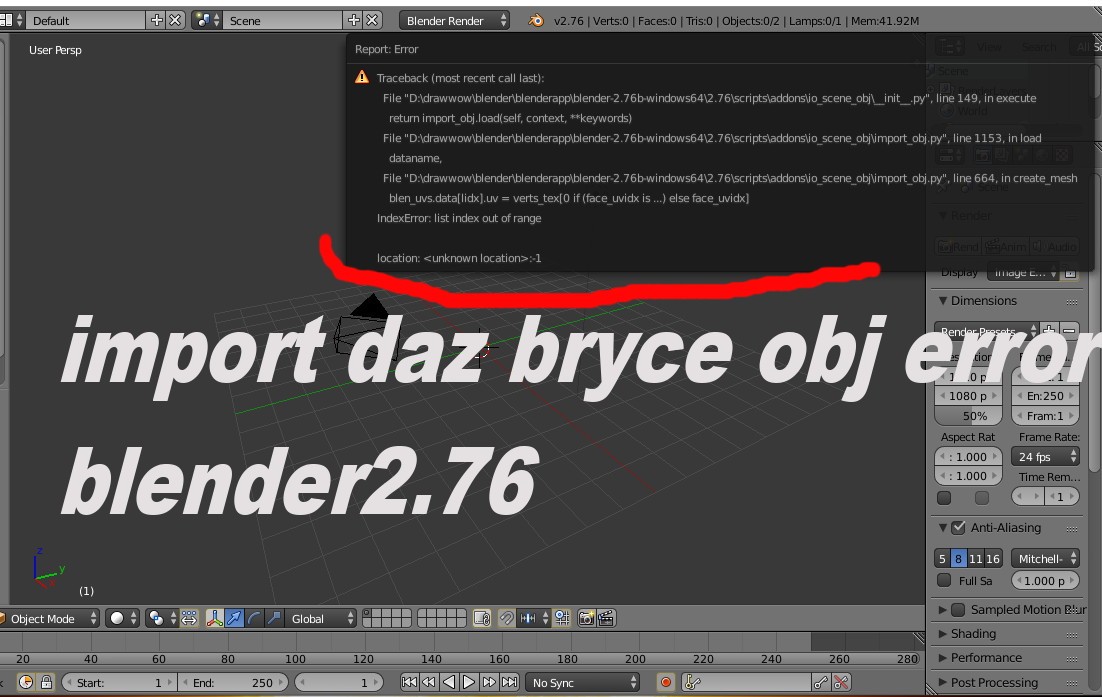Expand the Shading panel
The height and width of the screenshot is (697, 1102).
(x=942, y=634)
